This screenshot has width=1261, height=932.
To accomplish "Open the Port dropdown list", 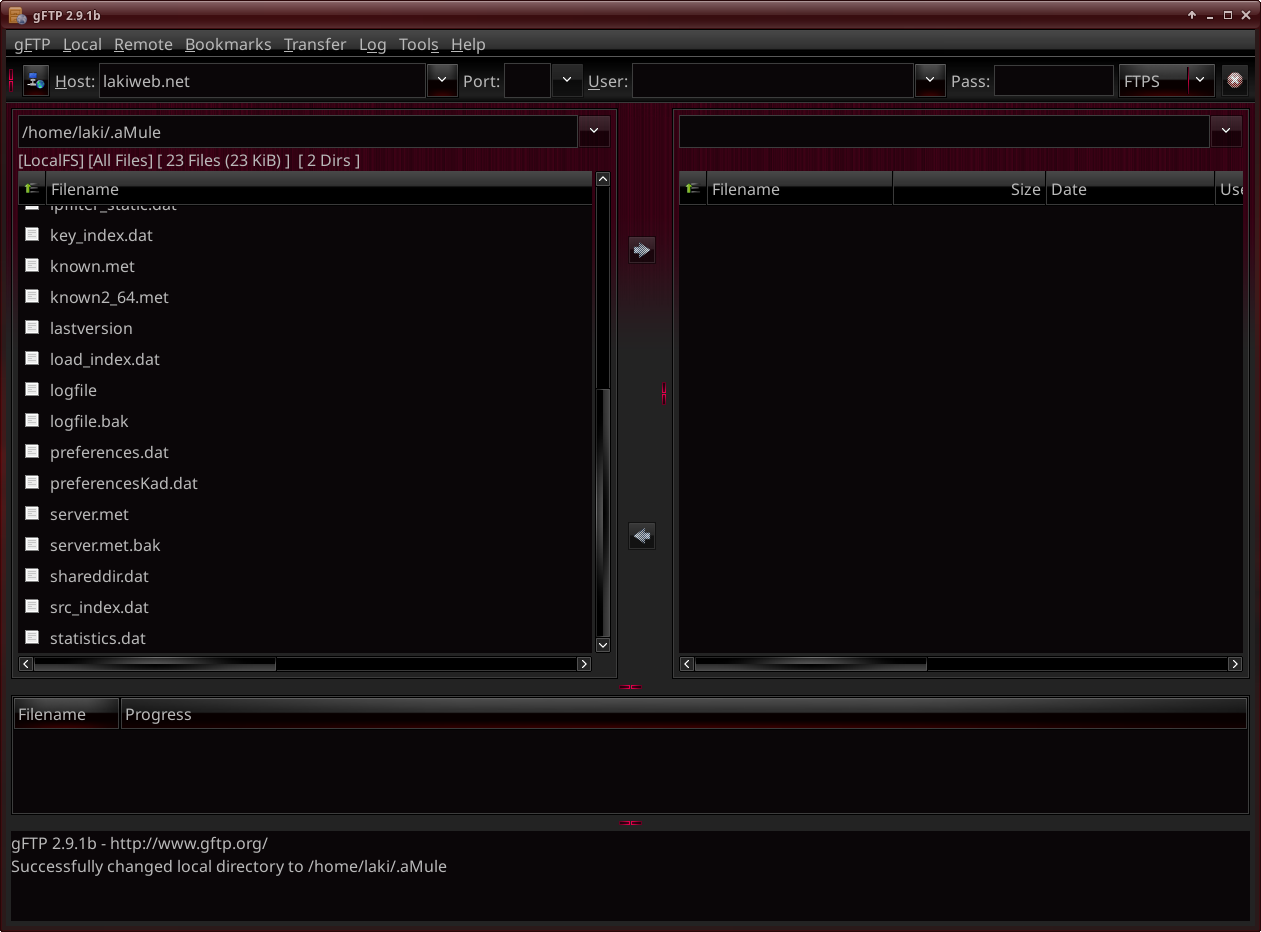I will pos(567,81).
